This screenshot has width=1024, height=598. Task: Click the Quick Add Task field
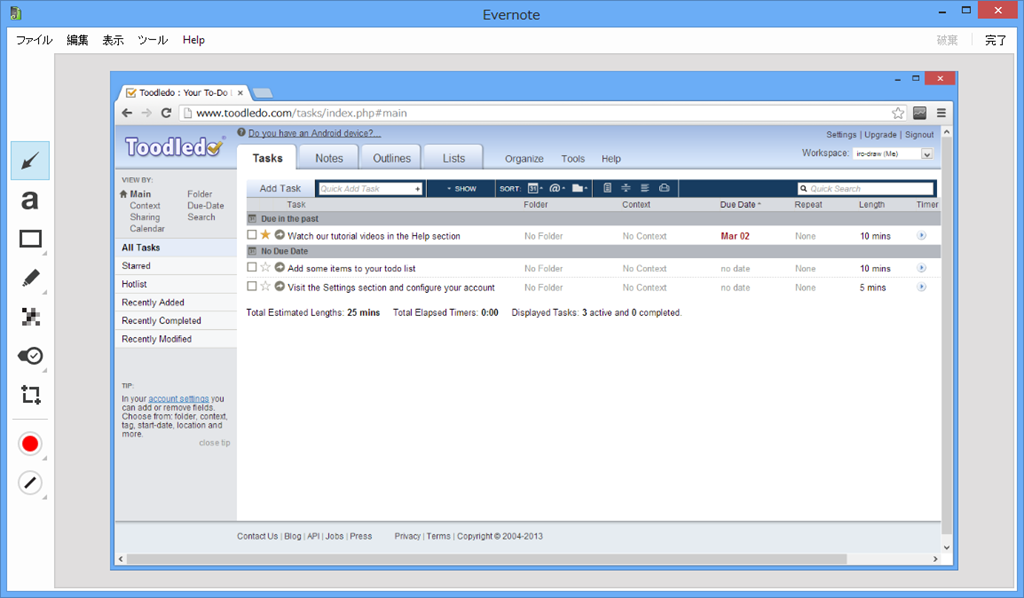click(370, 189)
